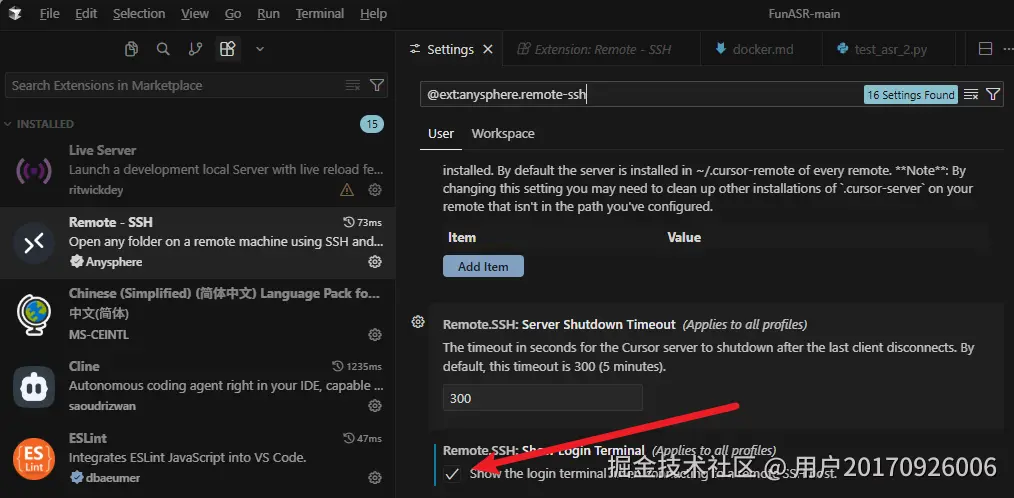Select the Workspace settings scope tab
Screen dimensions: 1014x498
coord(503,134)
